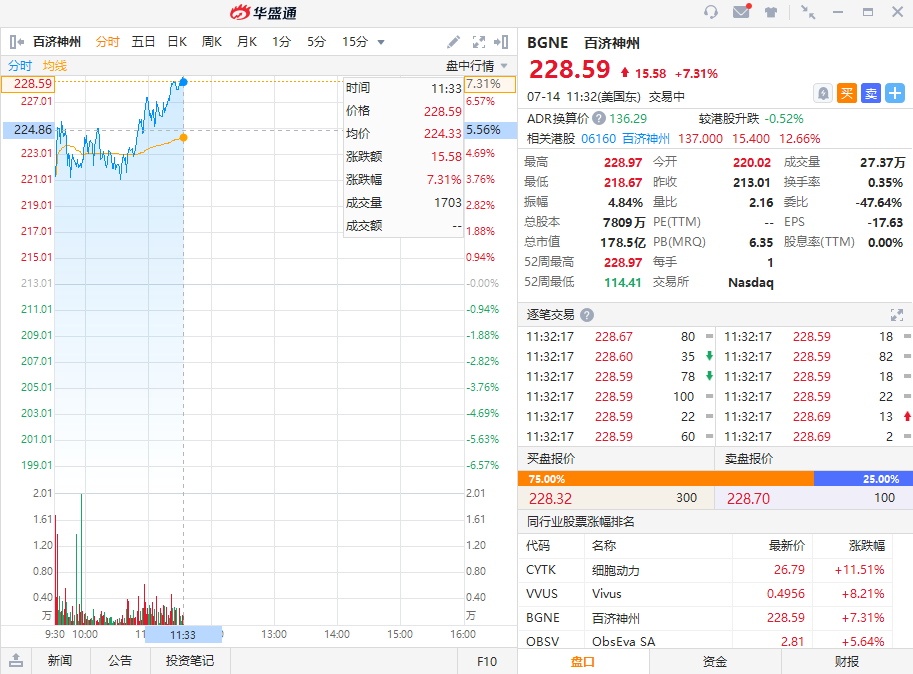Switch to 分时 intraday chart tab
The height and width of the screenshot is (674, 913).
108,42
